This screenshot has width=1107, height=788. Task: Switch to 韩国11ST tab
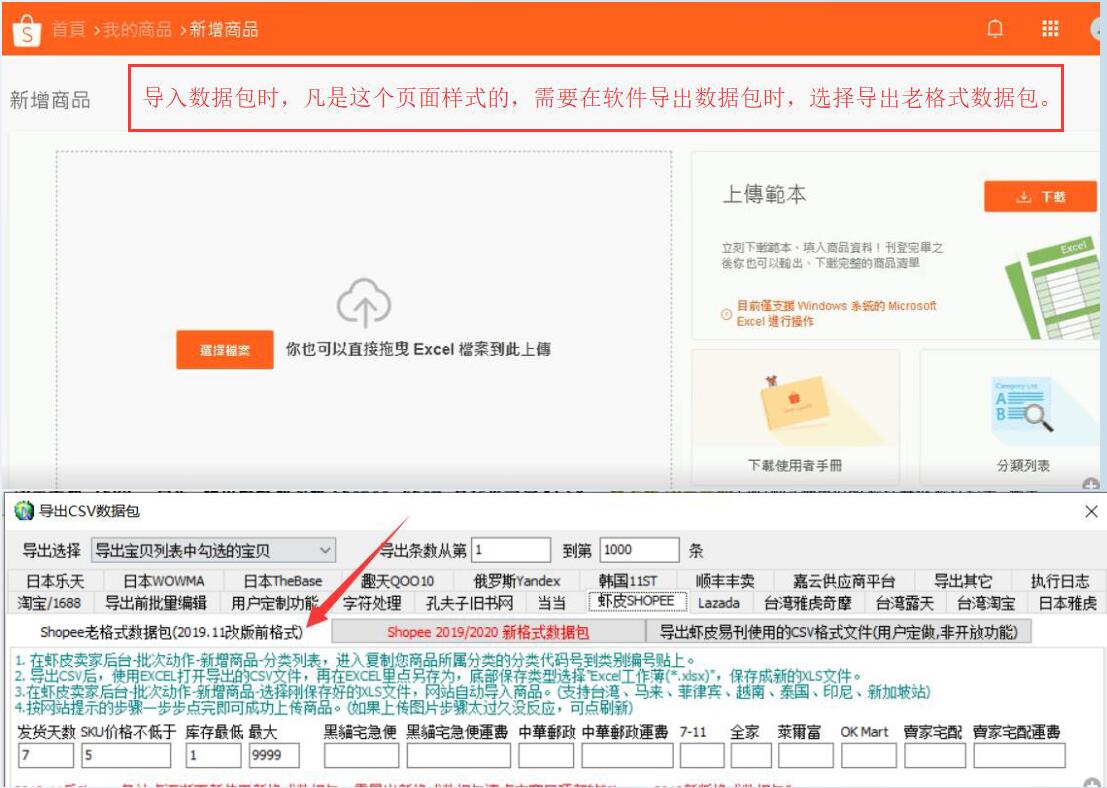pyautogui.click(x=628, y=581)
